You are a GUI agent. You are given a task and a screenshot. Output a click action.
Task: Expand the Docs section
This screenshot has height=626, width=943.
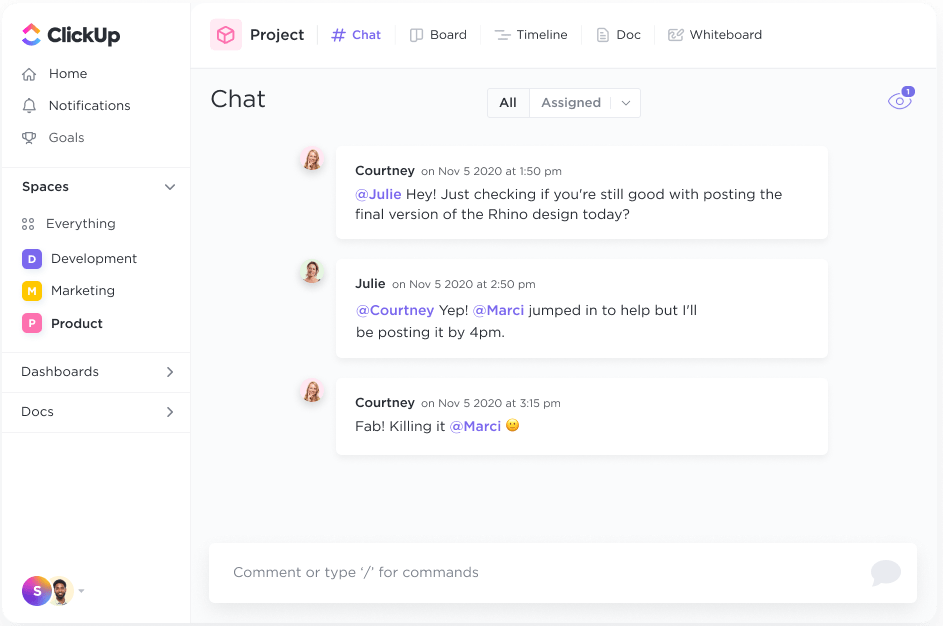[170, 412]
